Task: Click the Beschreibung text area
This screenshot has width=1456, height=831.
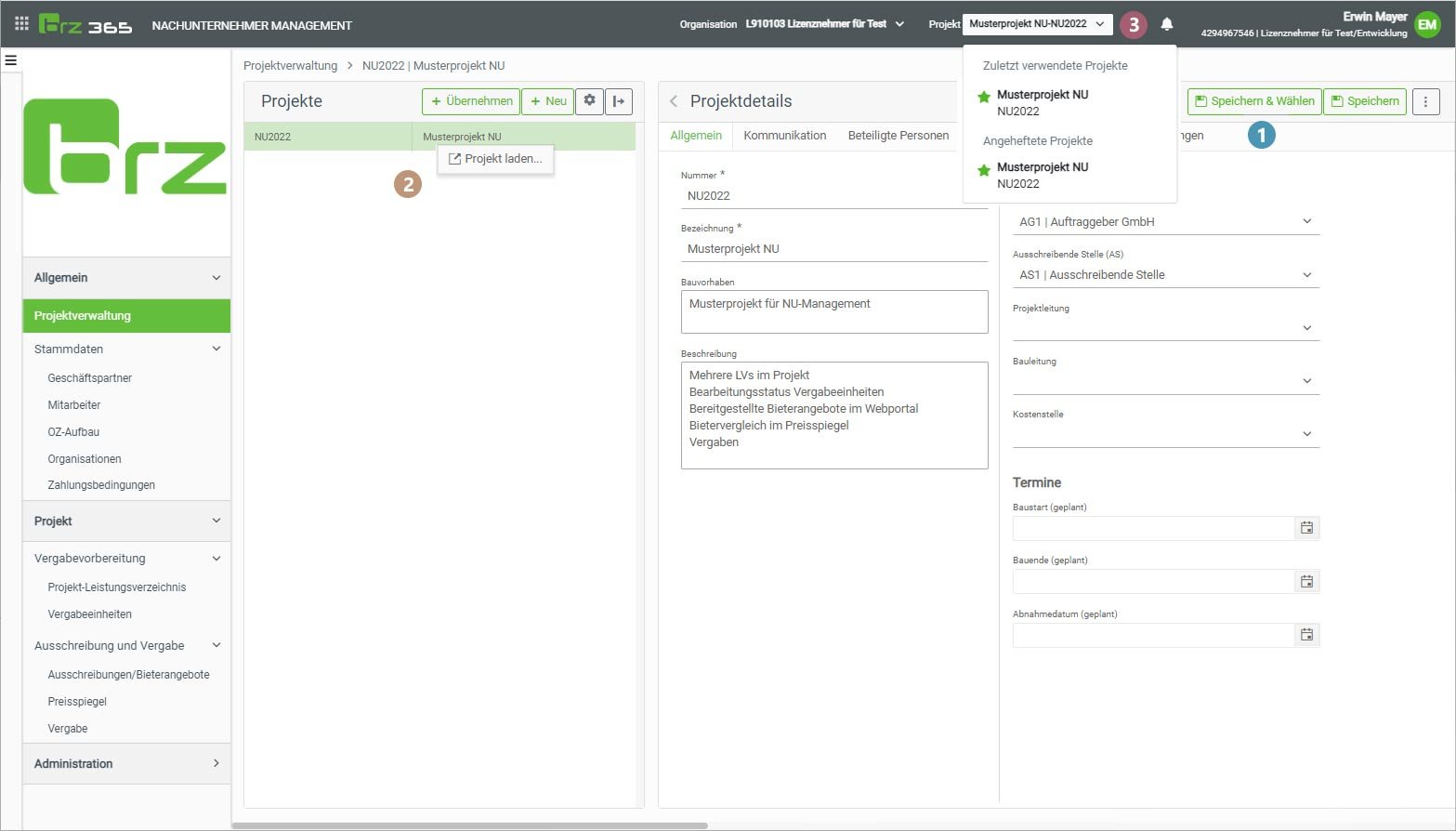Action: click(x=834, y=415)
